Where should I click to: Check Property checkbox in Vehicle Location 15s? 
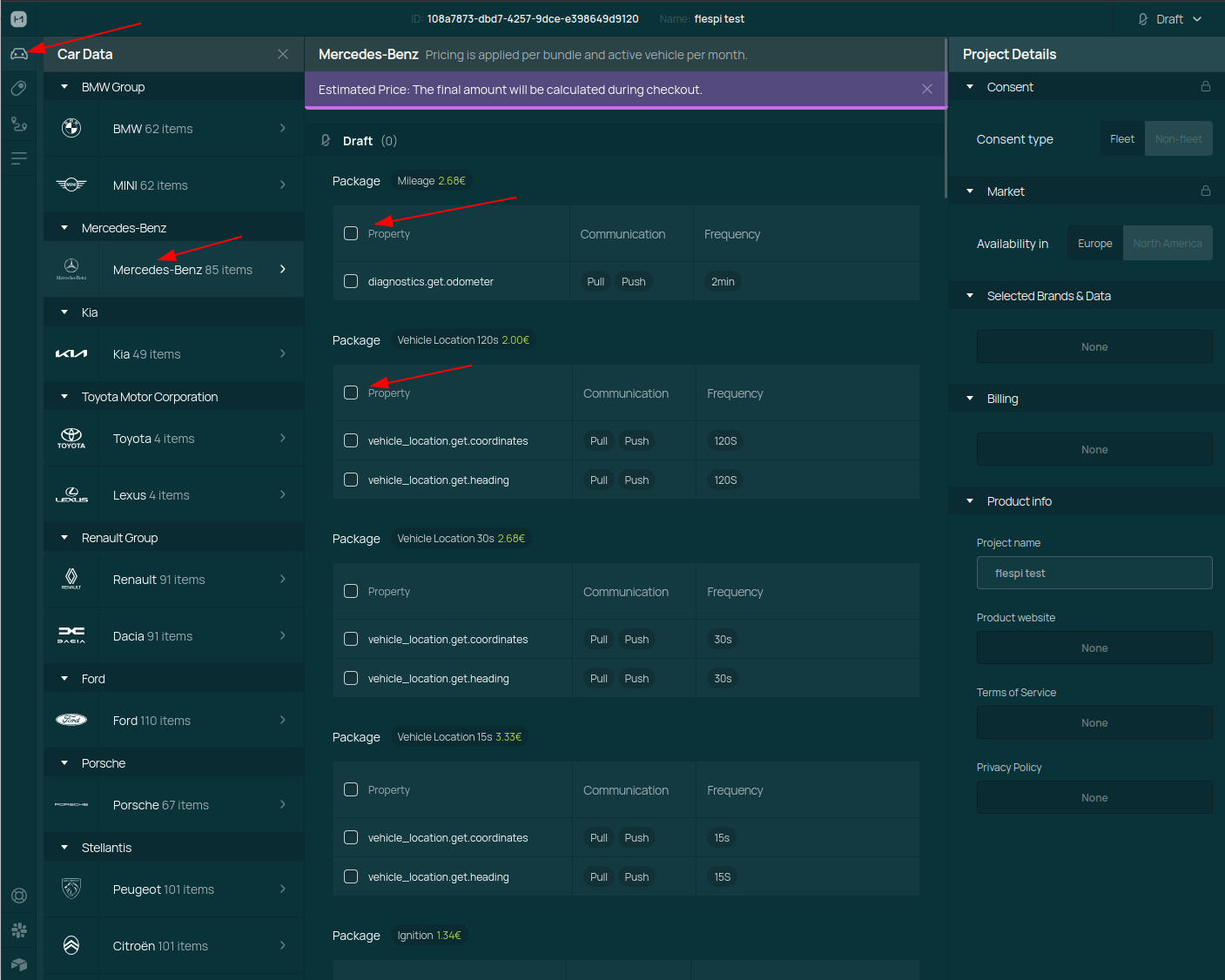(x=351, y=789)
